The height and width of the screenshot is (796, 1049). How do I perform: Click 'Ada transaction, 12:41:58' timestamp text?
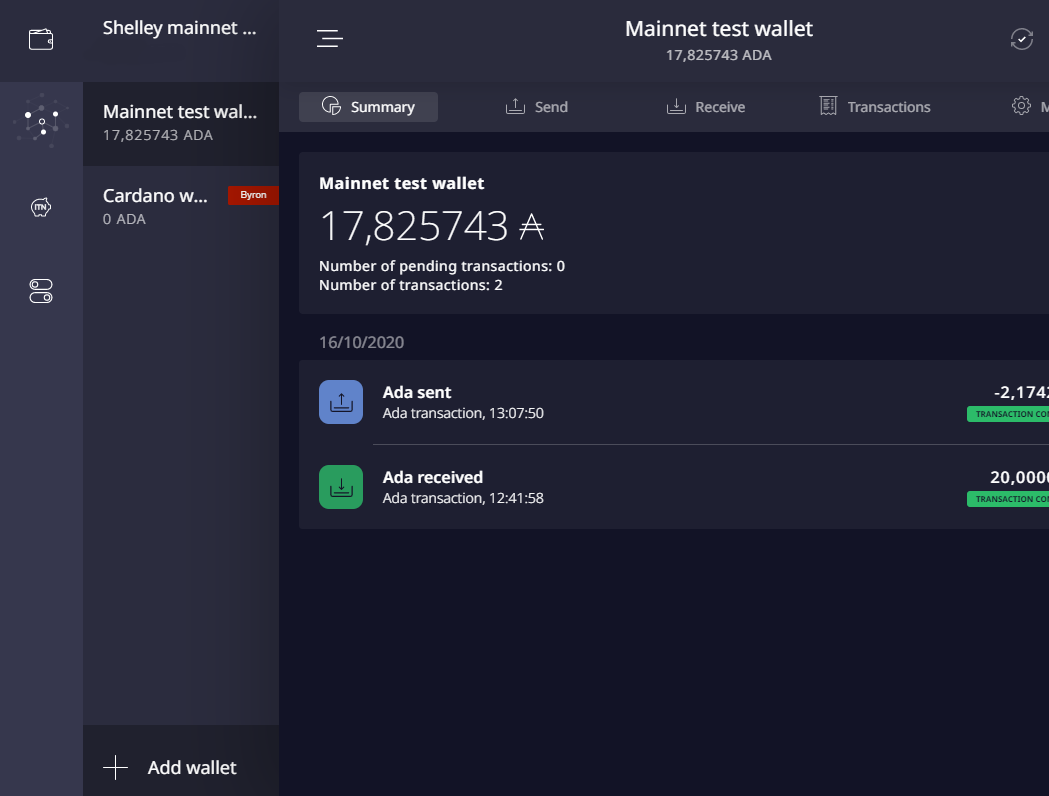(x=463, y=498)
